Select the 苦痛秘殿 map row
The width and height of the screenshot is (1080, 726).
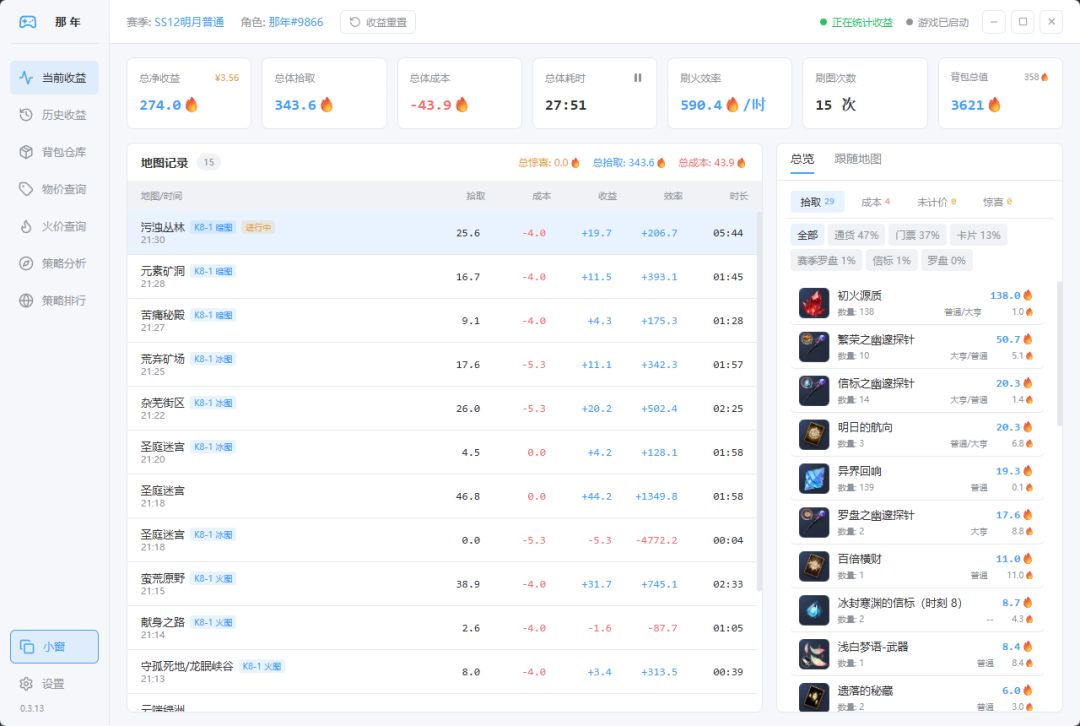(x=442, y=321)
